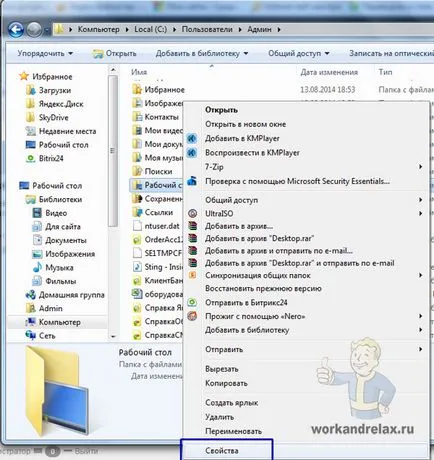Choose Открыть in the context menu
Image resolution: width=434 pixels, height=460 pixels.
[x=221, y=110]
